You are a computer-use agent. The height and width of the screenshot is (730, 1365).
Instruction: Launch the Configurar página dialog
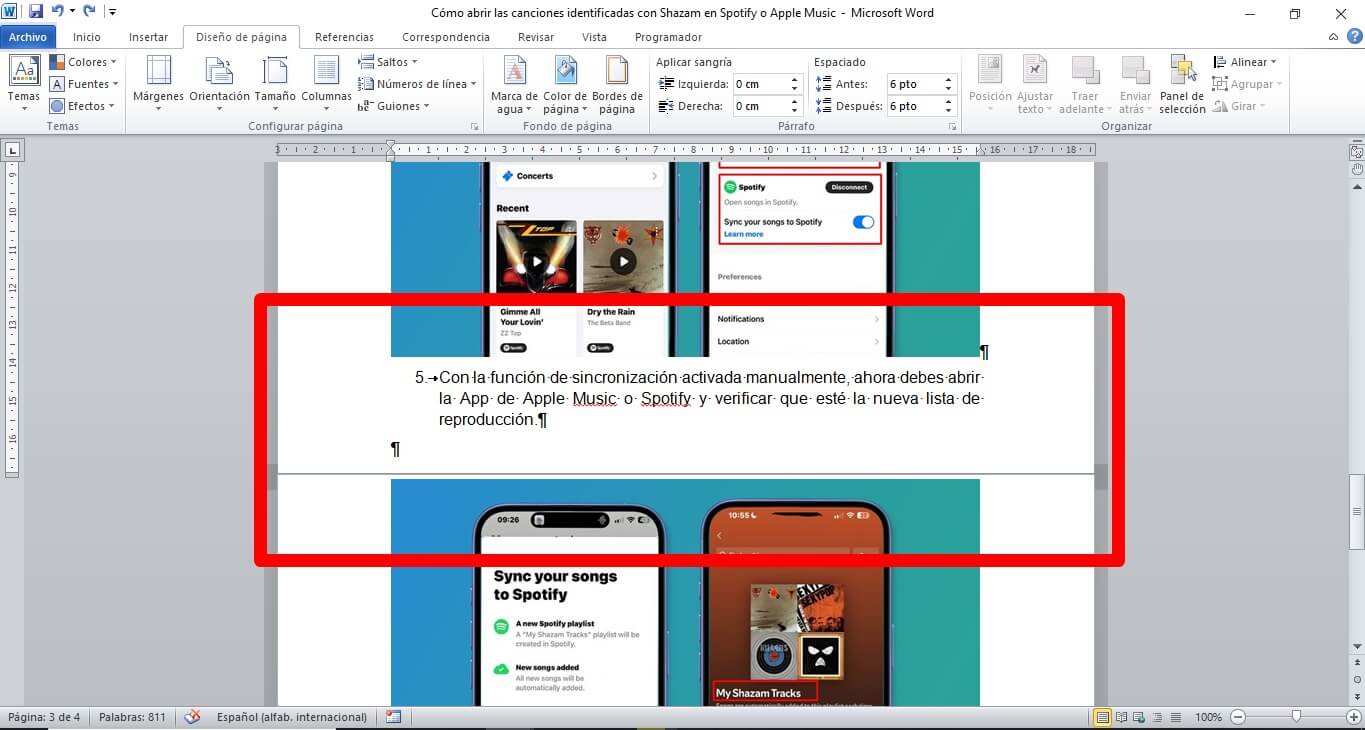pyautogui.click(x=474, y=127)
